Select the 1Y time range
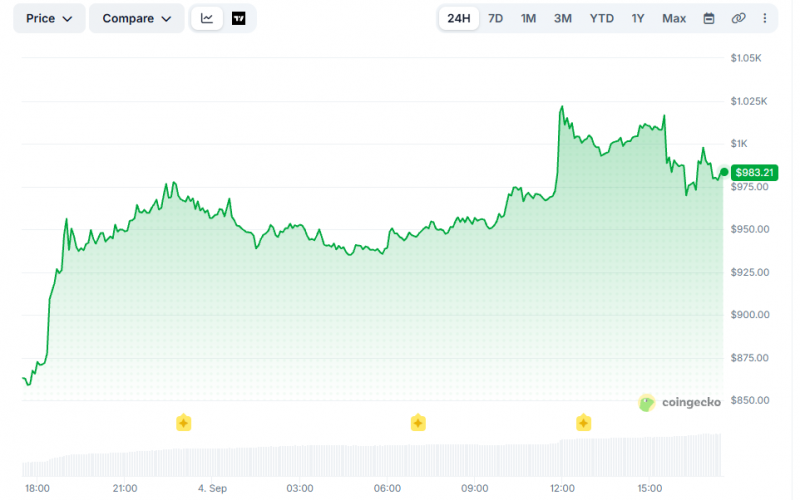800x500 pixels. click(x=638, y=19)
